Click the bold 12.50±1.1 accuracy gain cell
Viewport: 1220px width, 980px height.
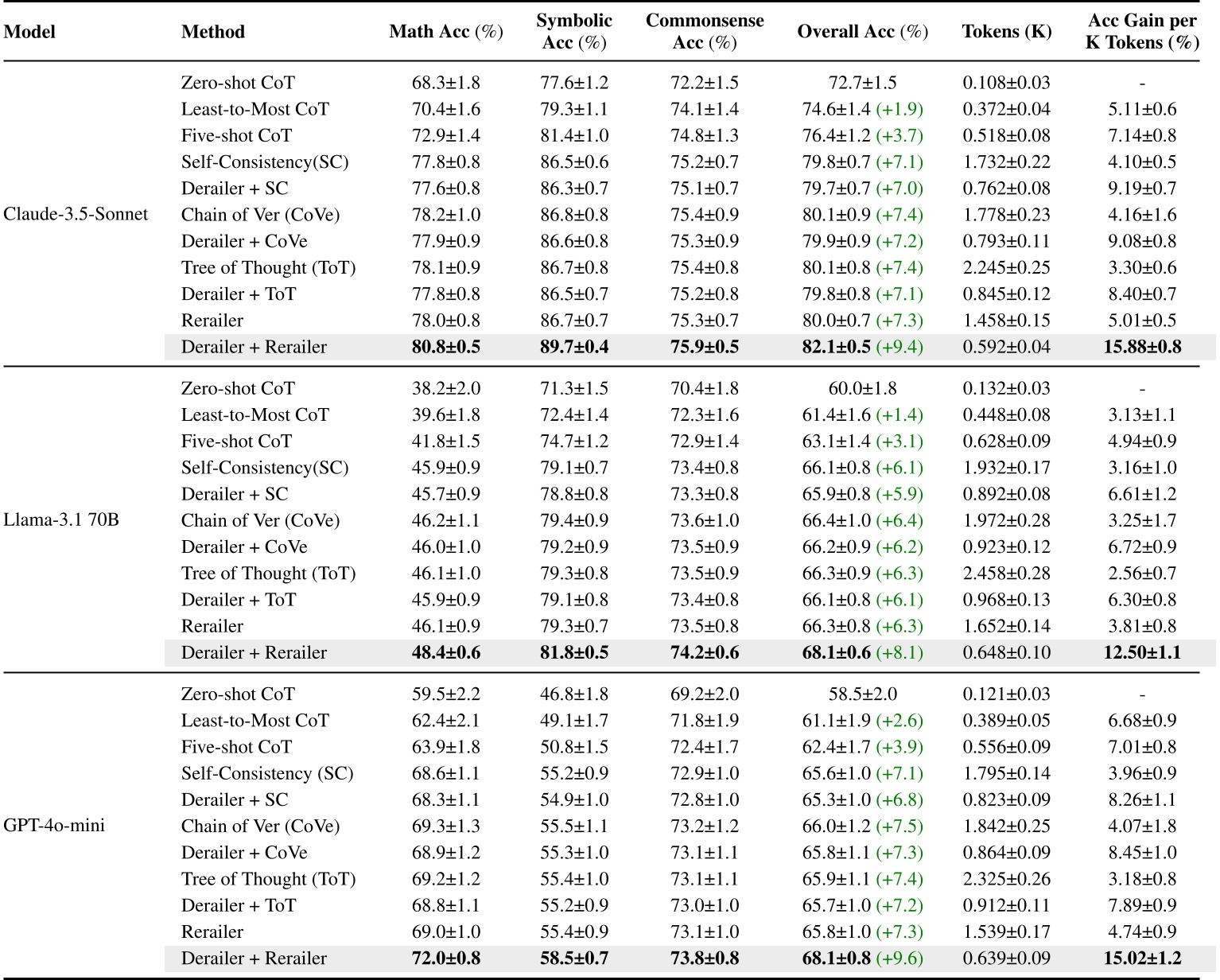pyautogui.click(x=1141, y=652)
